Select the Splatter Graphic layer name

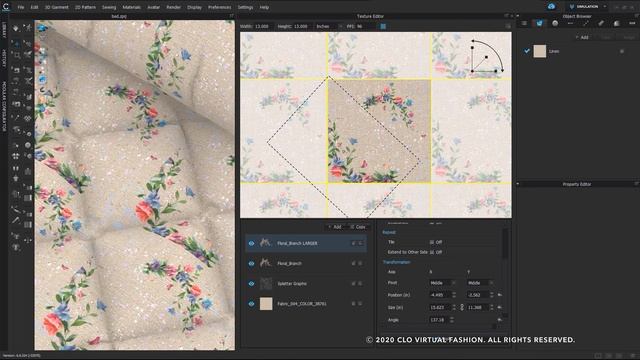[x=292, y=283]
